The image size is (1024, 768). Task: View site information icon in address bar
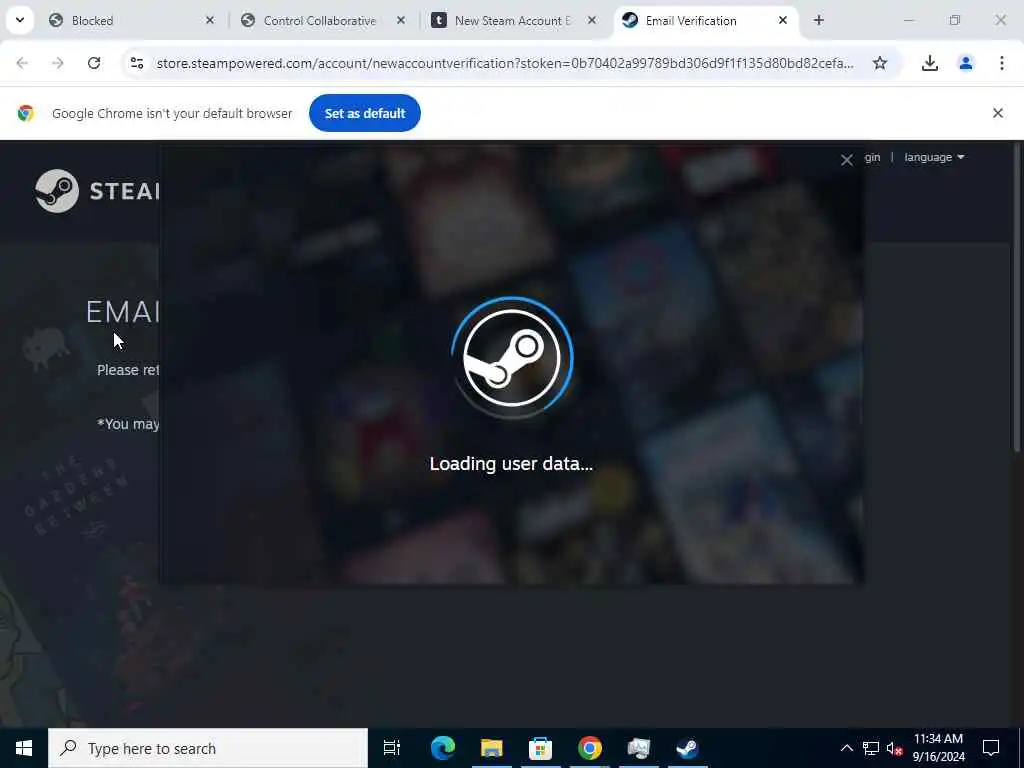point(136,63)
